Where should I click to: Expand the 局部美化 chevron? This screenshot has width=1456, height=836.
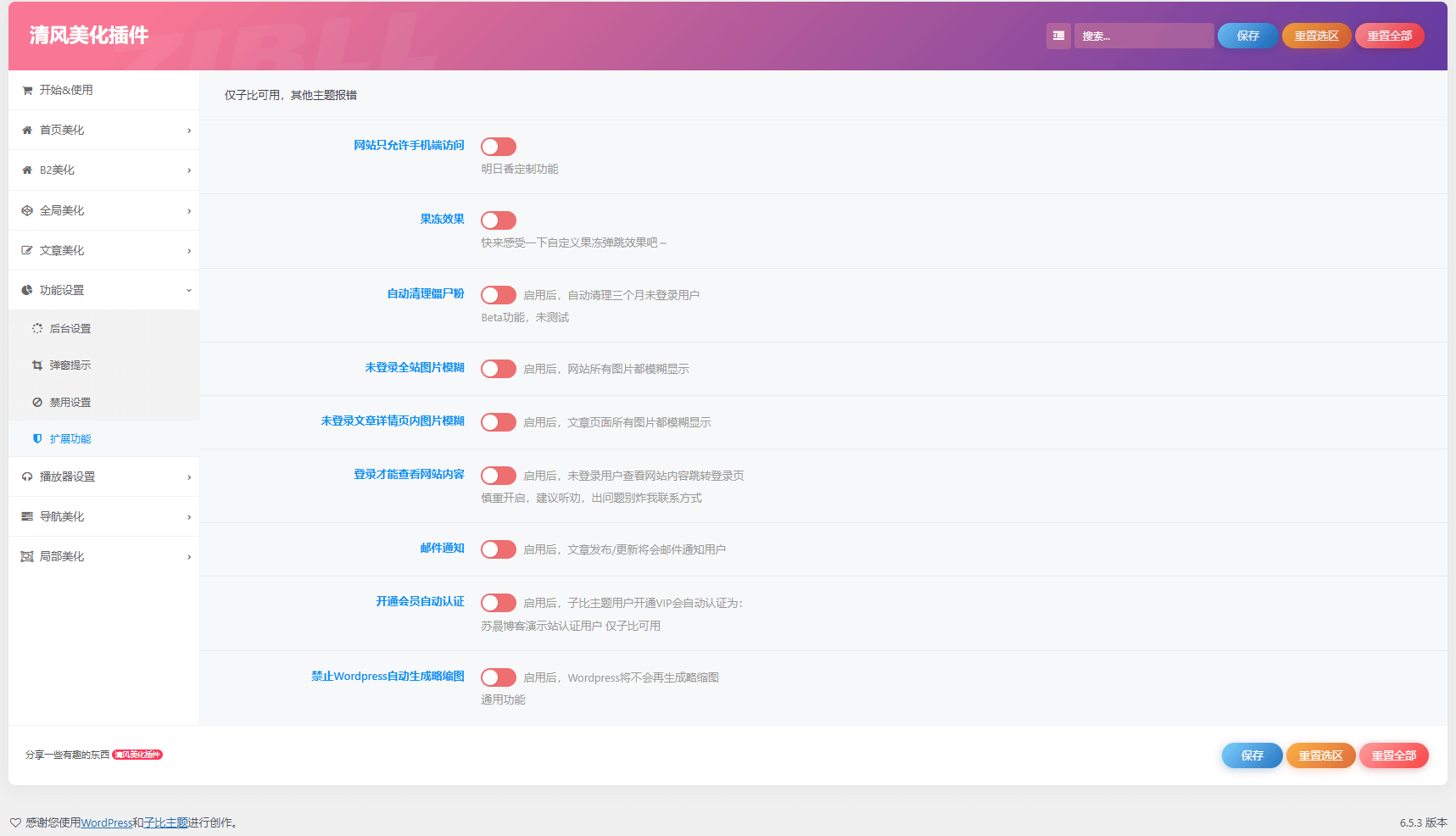tap(189, 557)
